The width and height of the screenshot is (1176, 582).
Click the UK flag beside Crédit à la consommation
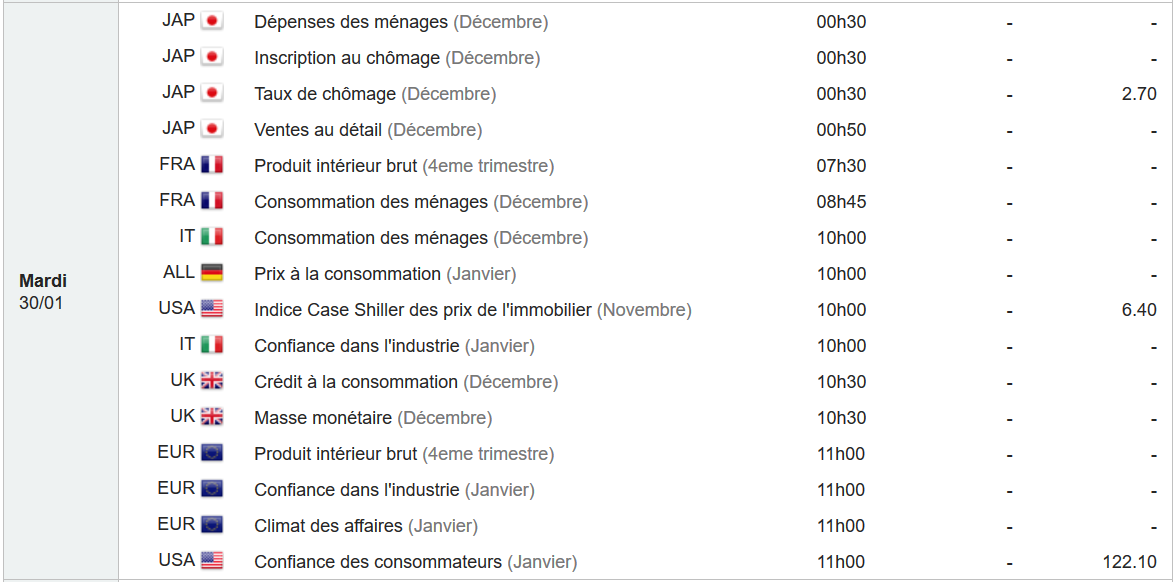click(x=212, y=381)
